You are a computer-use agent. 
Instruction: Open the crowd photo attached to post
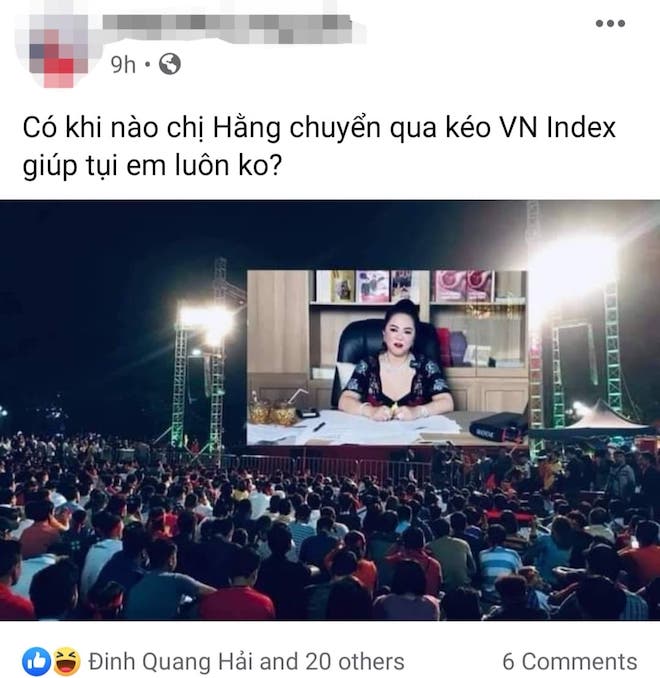(330, 410)
